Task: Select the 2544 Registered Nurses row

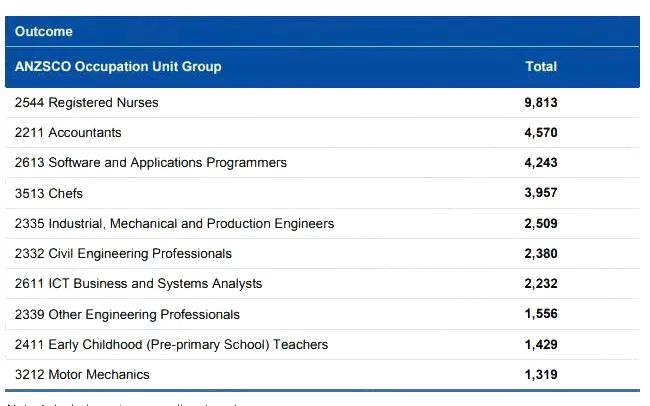Action: point(323,102)
